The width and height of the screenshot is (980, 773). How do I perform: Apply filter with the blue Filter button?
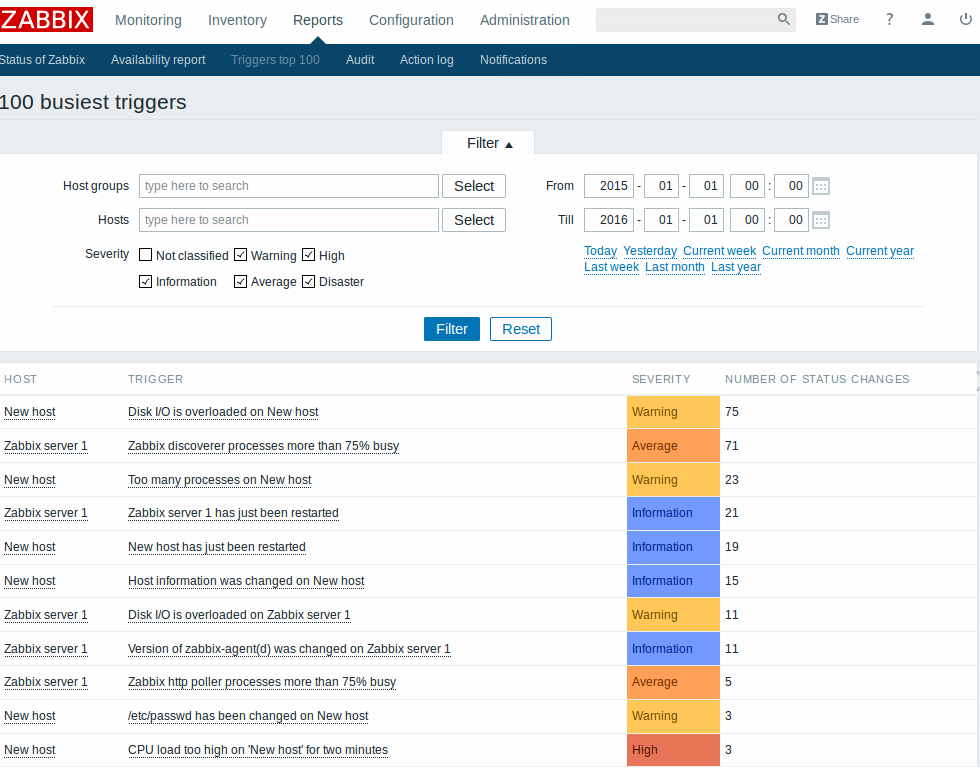coord(452,329)
